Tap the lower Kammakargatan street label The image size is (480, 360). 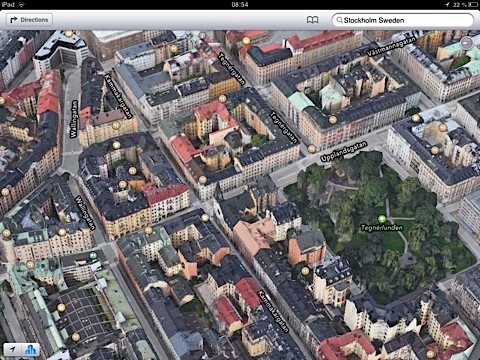273,311
